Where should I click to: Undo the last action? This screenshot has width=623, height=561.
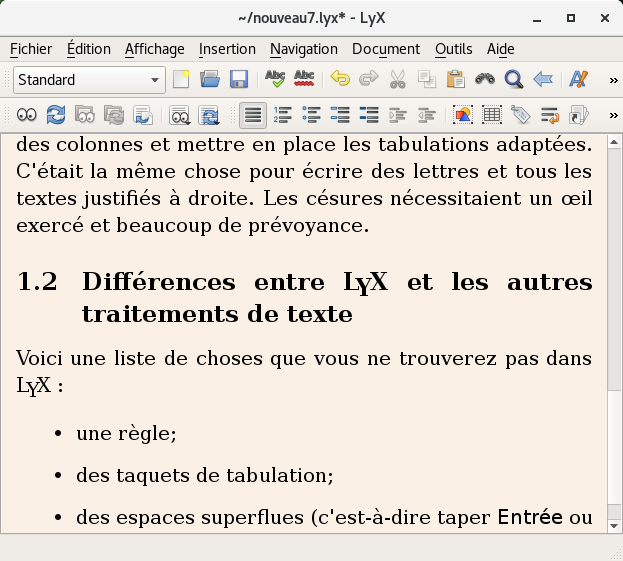pos(340,79)
